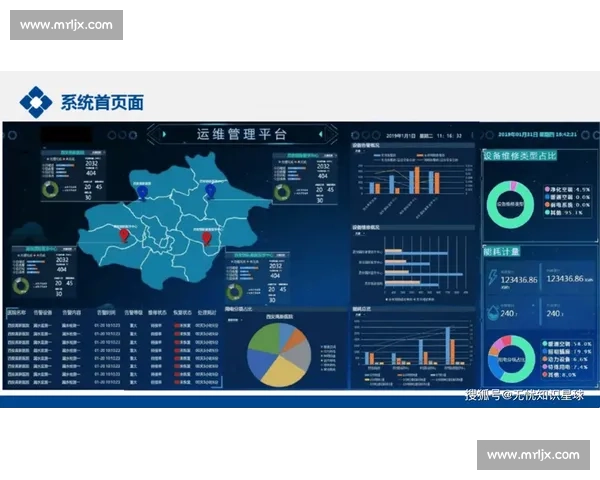600x480 pixels.
Task: Click the 能耗计量 panel heading
Action: tap(502, 251)
